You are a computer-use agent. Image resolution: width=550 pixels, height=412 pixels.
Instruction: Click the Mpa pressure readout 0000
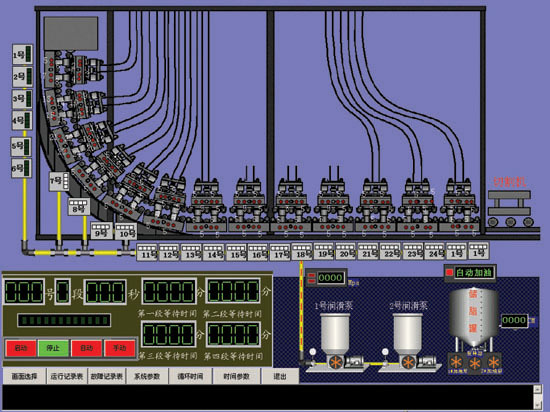click(x=330, y=278)
